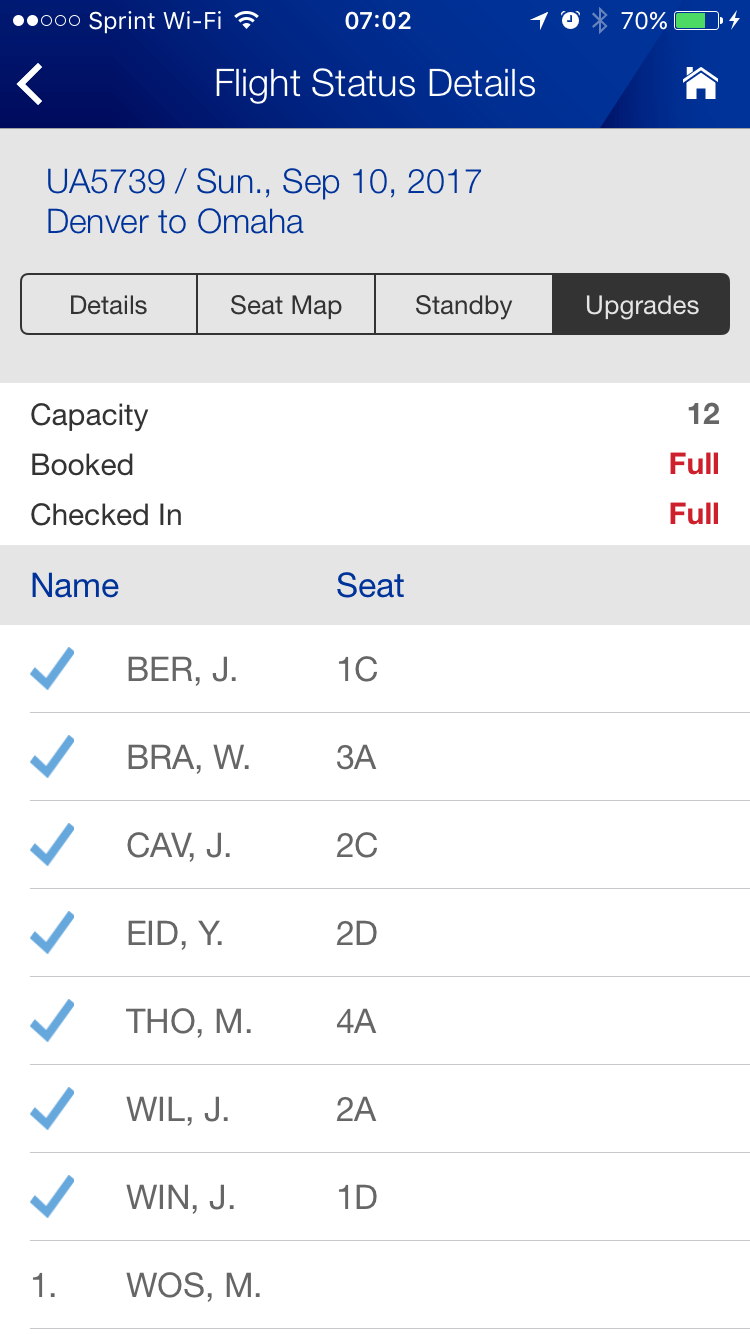Tap the Name column header
Screen dimensions: 750x1334
[75, 585]
